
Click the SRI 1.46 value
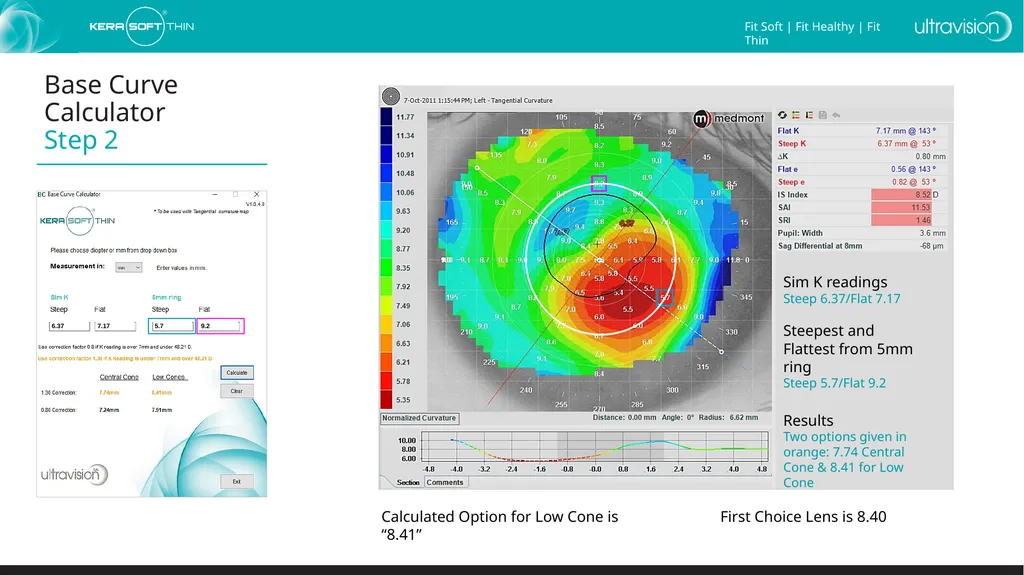[901, 220]
